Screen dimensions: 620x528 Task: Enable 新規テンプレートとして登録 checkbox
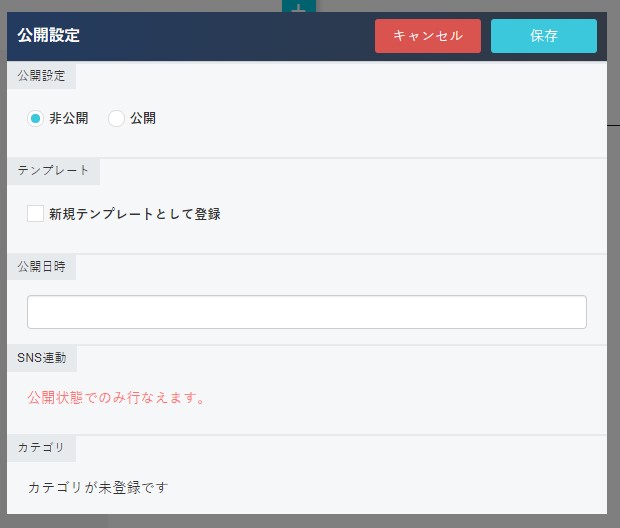(35, 214)
